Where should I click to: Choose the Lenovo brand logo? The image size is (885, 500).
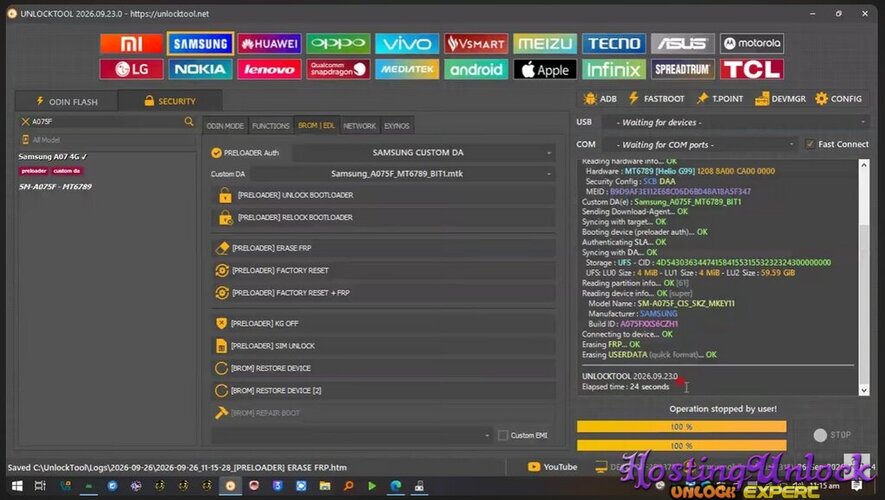[269, 69]
